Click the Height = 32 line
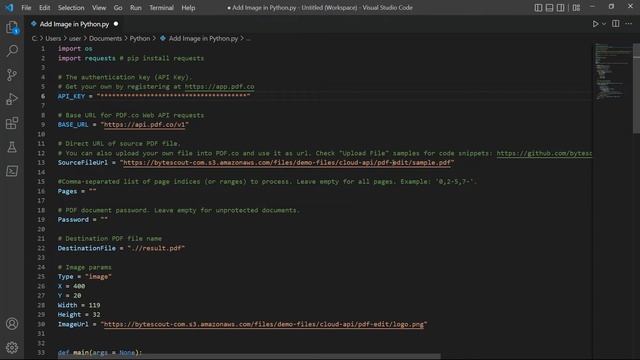This screenshot has width=640, height=360. tap(79, 315)
